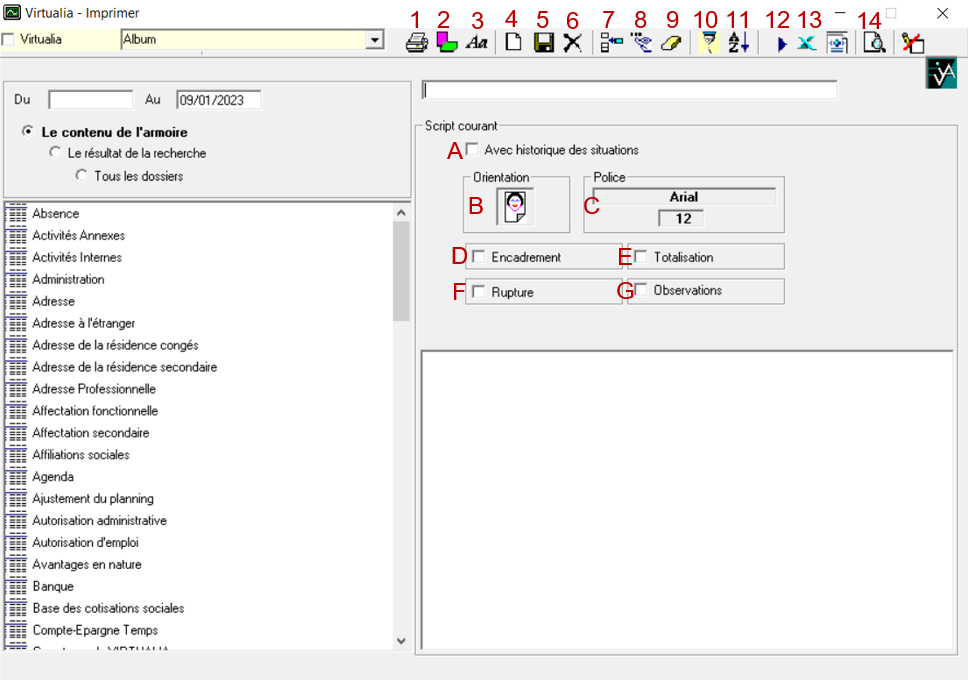Tick the Encadrement checkbox
968x680 pixels.
479,257
